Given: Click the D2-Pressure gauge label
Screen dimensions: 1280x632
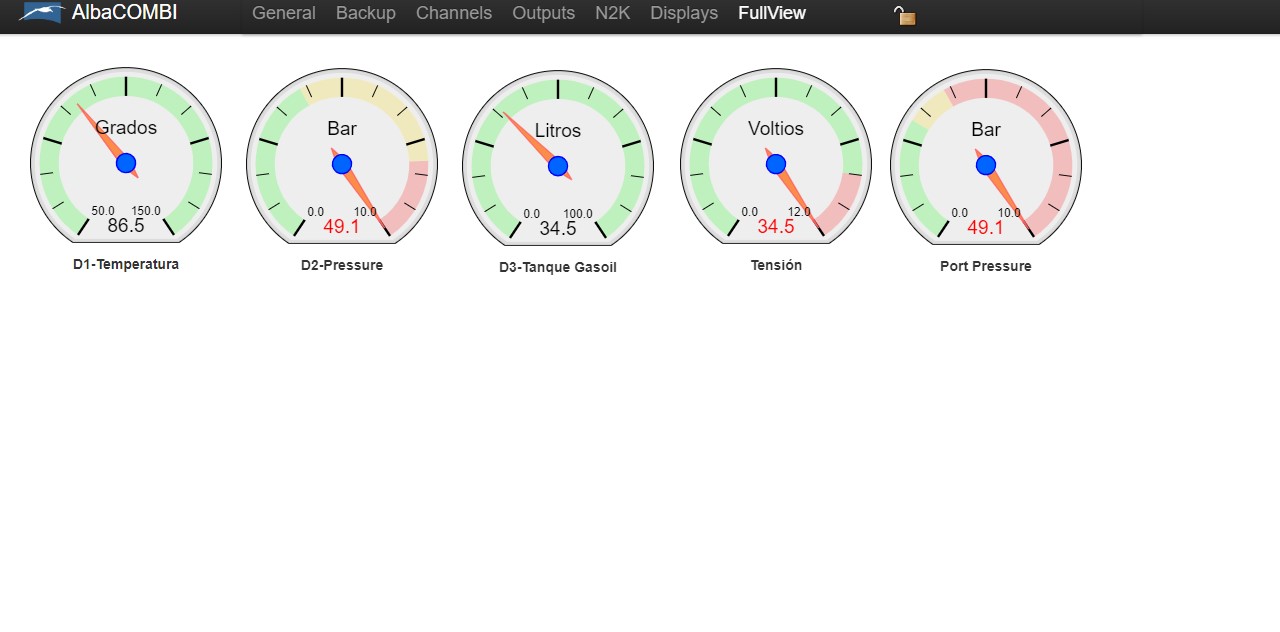Looking at the screenshot, I should (x=342, y=266).
